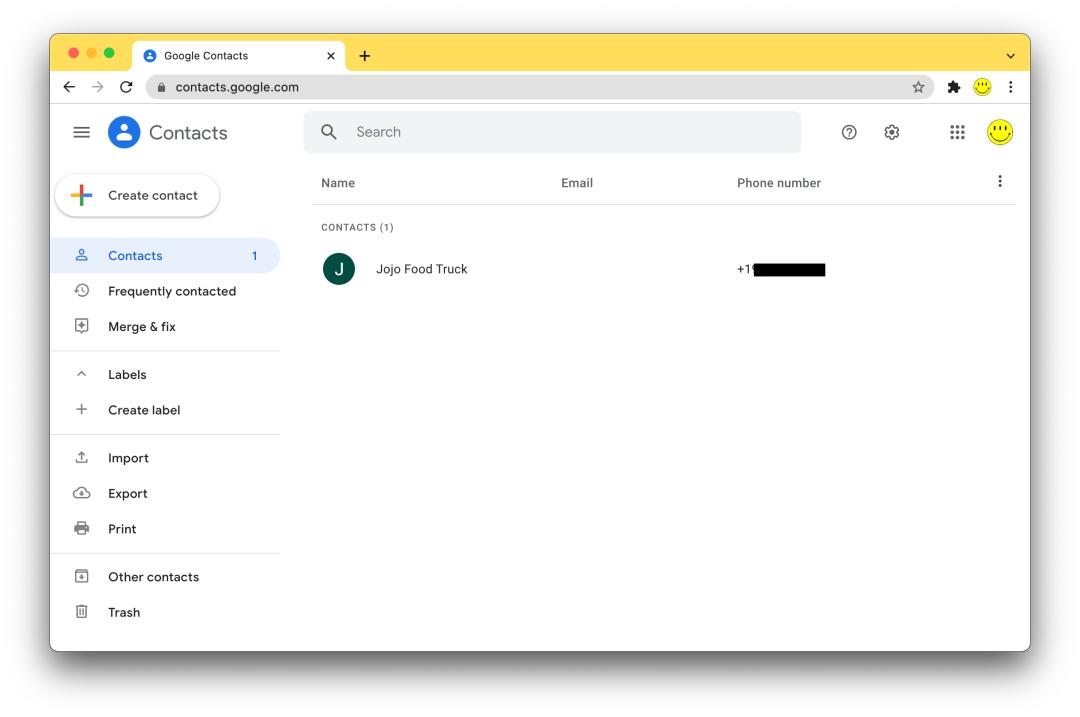This screenshot has height=717, width=1080.
Task: Click the Contacts app title text
Action: [x=188, y=132]
